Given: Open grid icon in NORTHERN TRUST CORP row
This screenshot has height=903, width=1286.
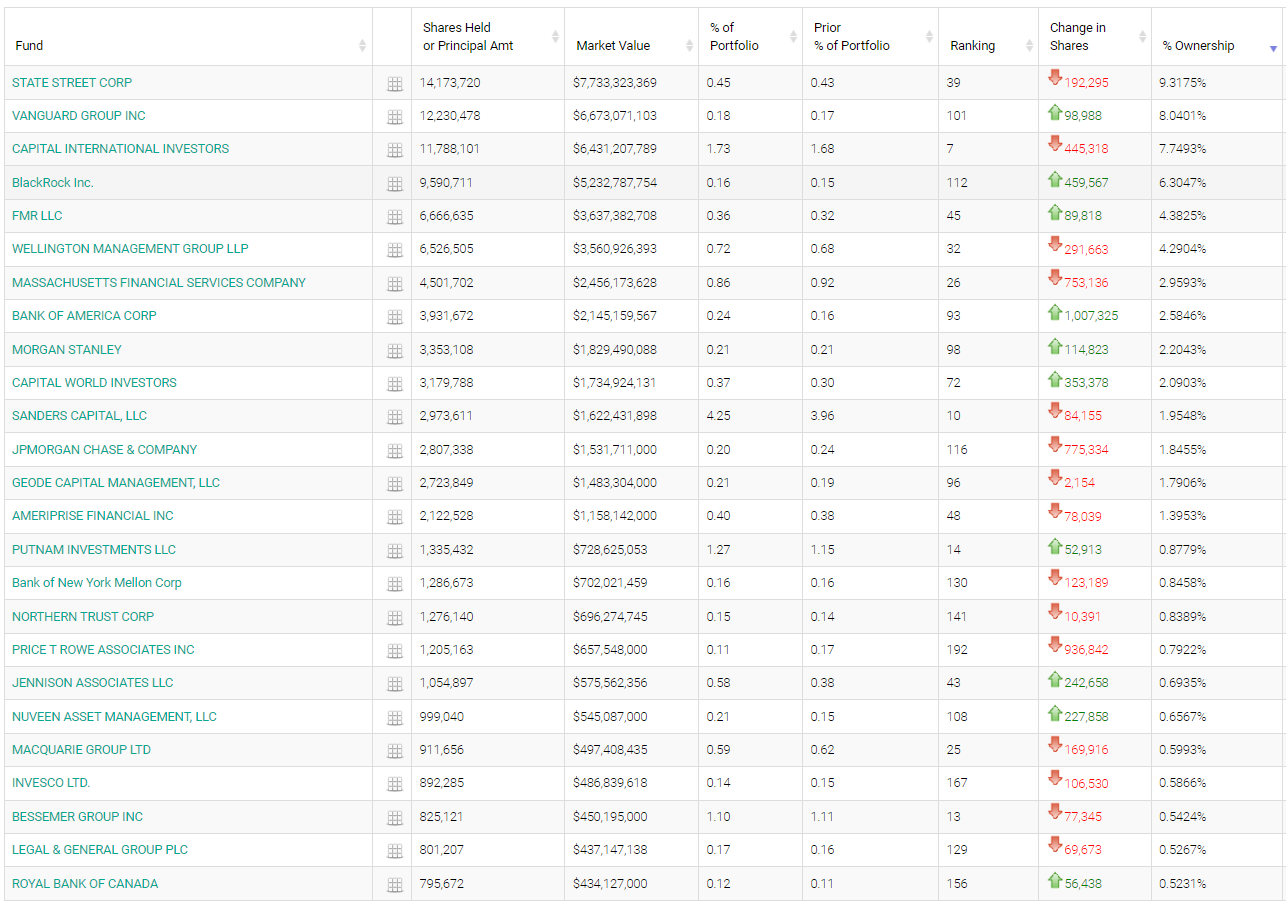Looking at the screenshot, I should (394, 618).
